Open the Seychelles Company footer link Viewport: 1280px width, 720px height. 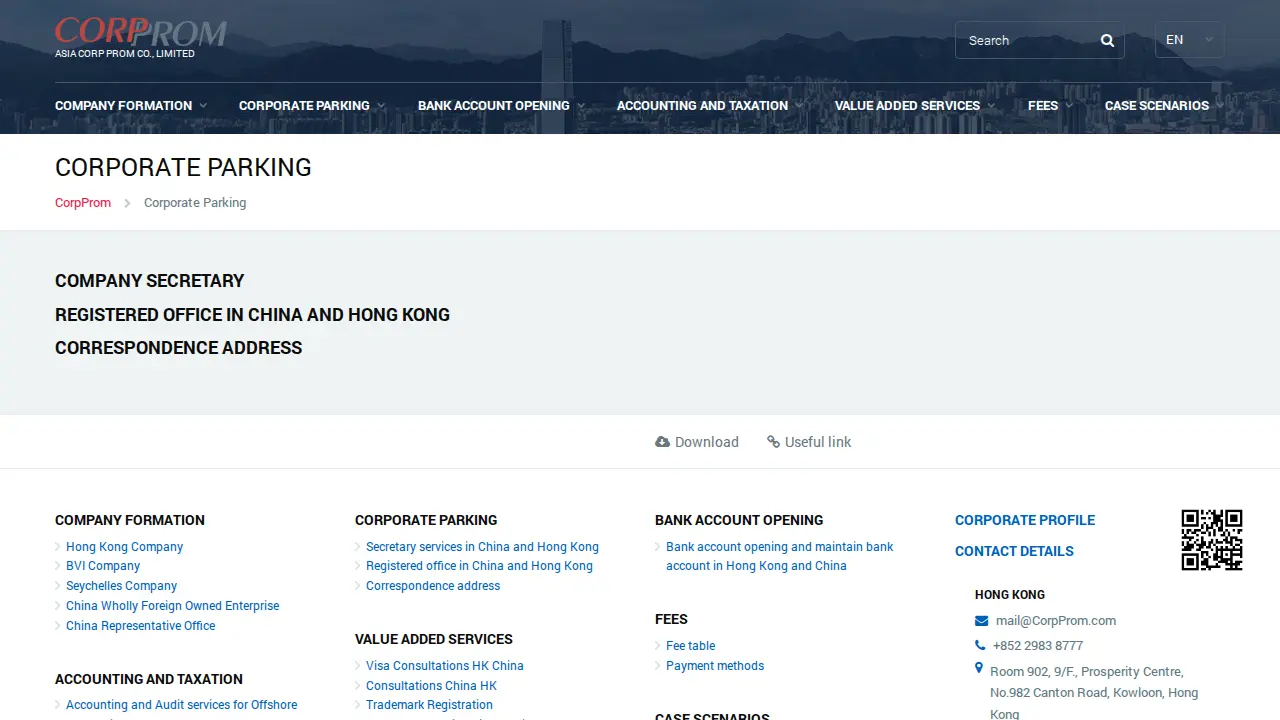tap(121, 586)
